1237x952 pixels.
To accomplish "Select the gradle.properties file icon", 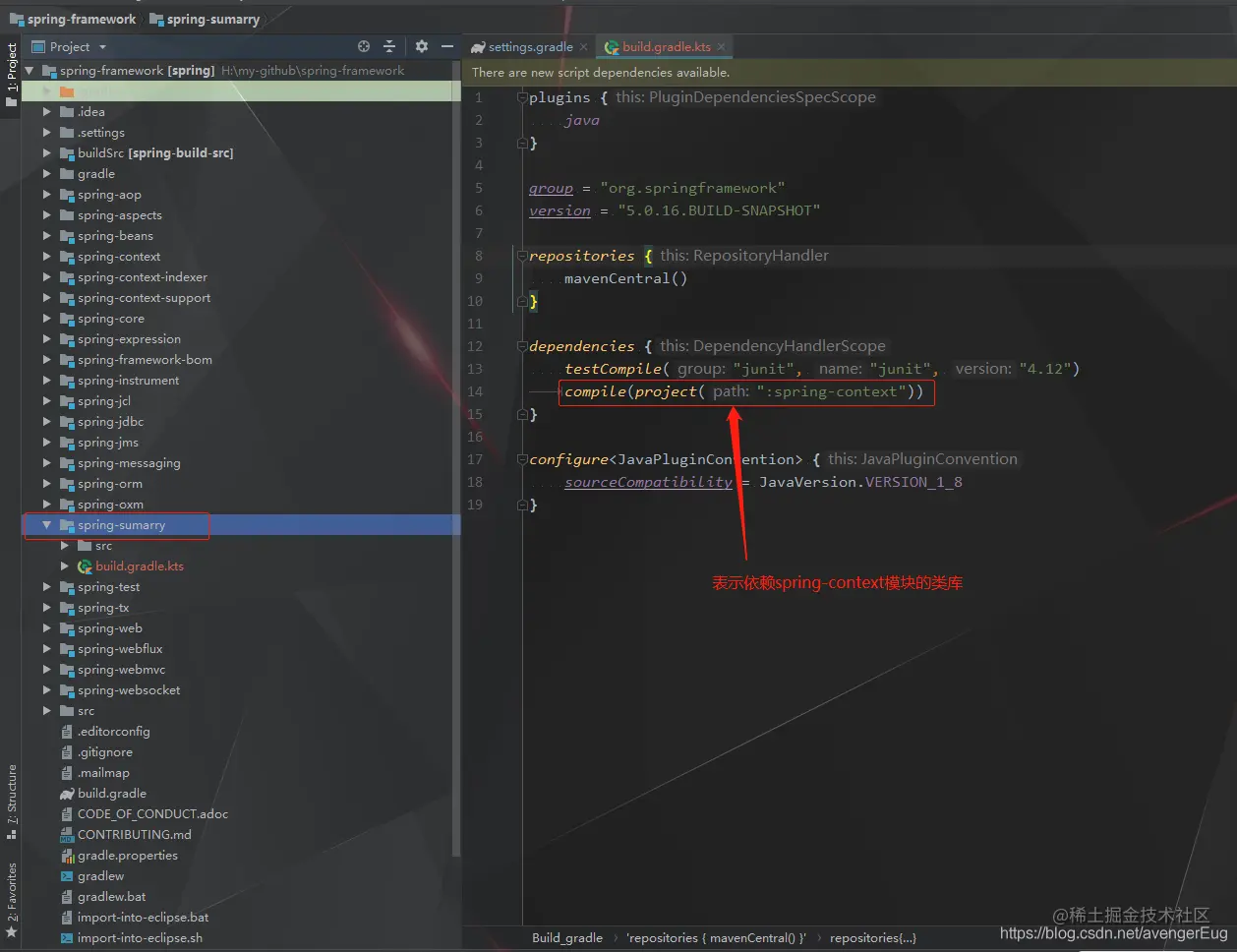I will [x=67, y=856].
